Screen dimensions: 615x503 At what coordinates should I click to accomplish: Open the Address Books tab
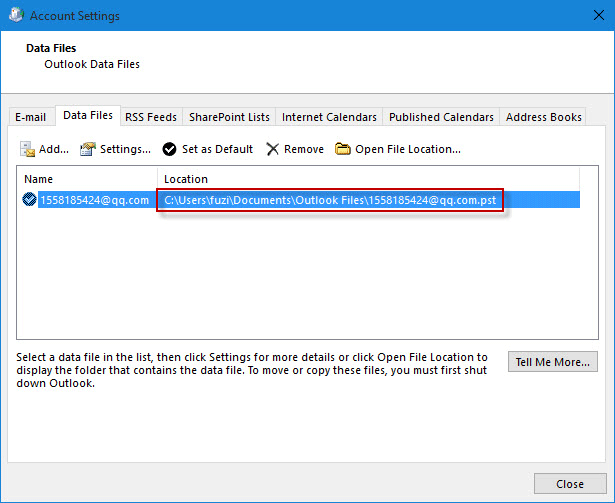click(544, 117)
